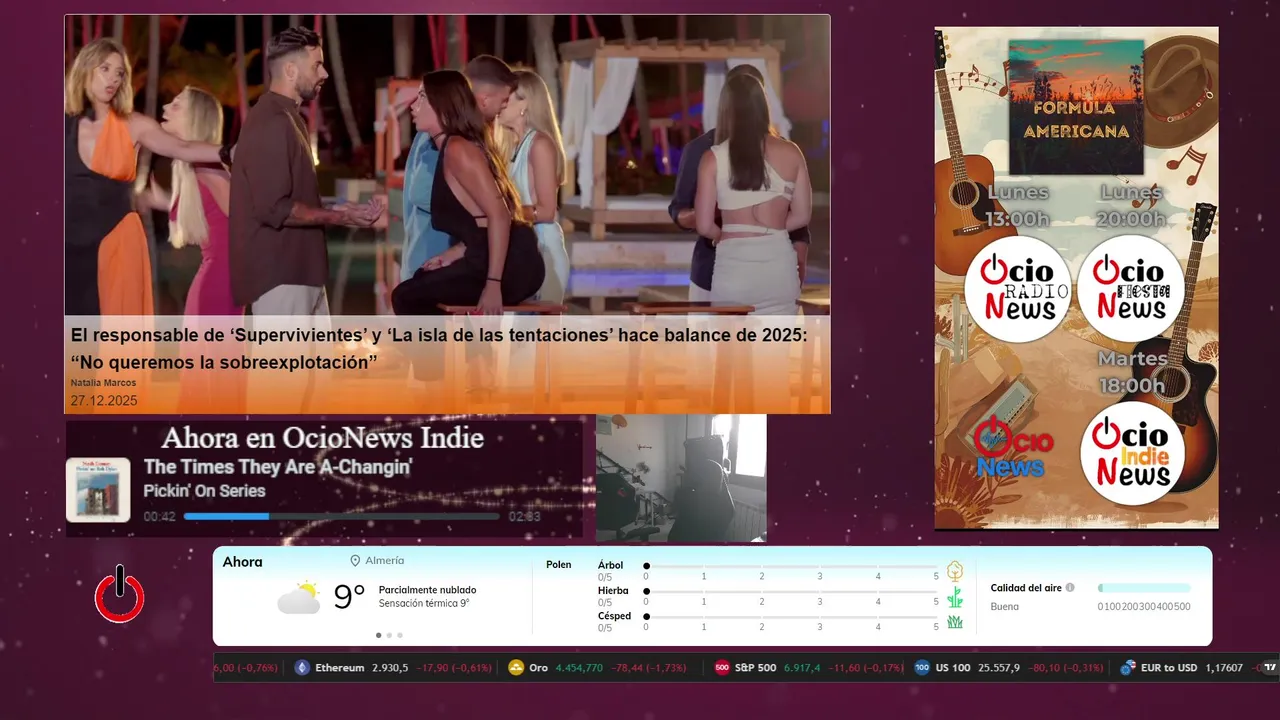The height and width of the screenshot is (720, 1280).
Task: Click the elapsed time 00:42
Action: pos(160,517)
